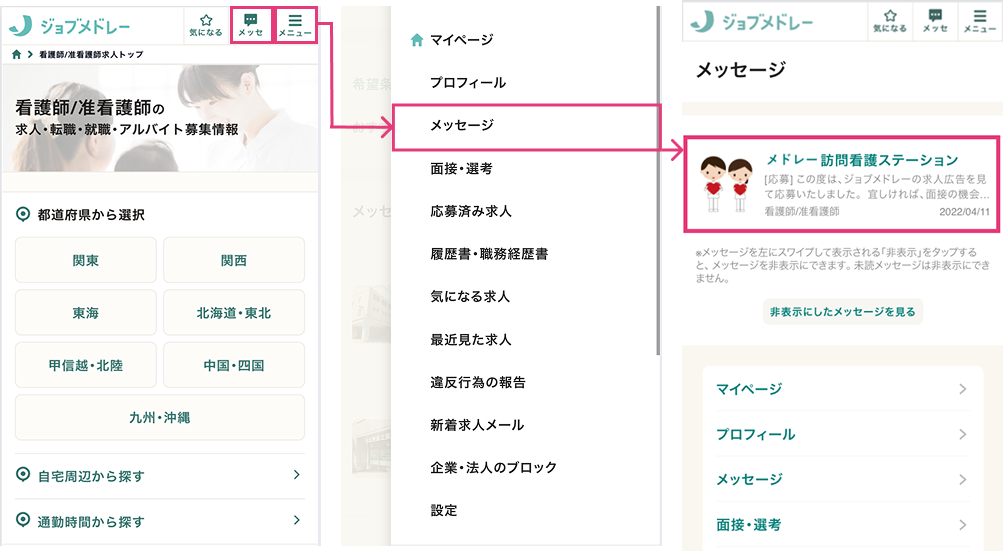Click location pin icon beside 都道府県から選択

[x=23, y=214]
